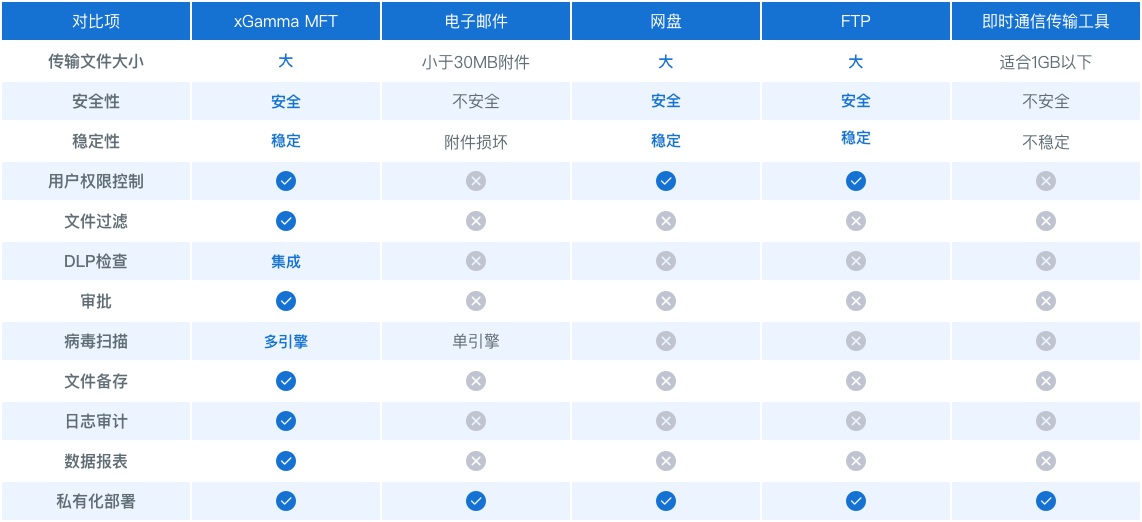1142x522 pixels.
Task: Click the xGamma MFT 文件过滤 check icon
Action: [286, 221]
